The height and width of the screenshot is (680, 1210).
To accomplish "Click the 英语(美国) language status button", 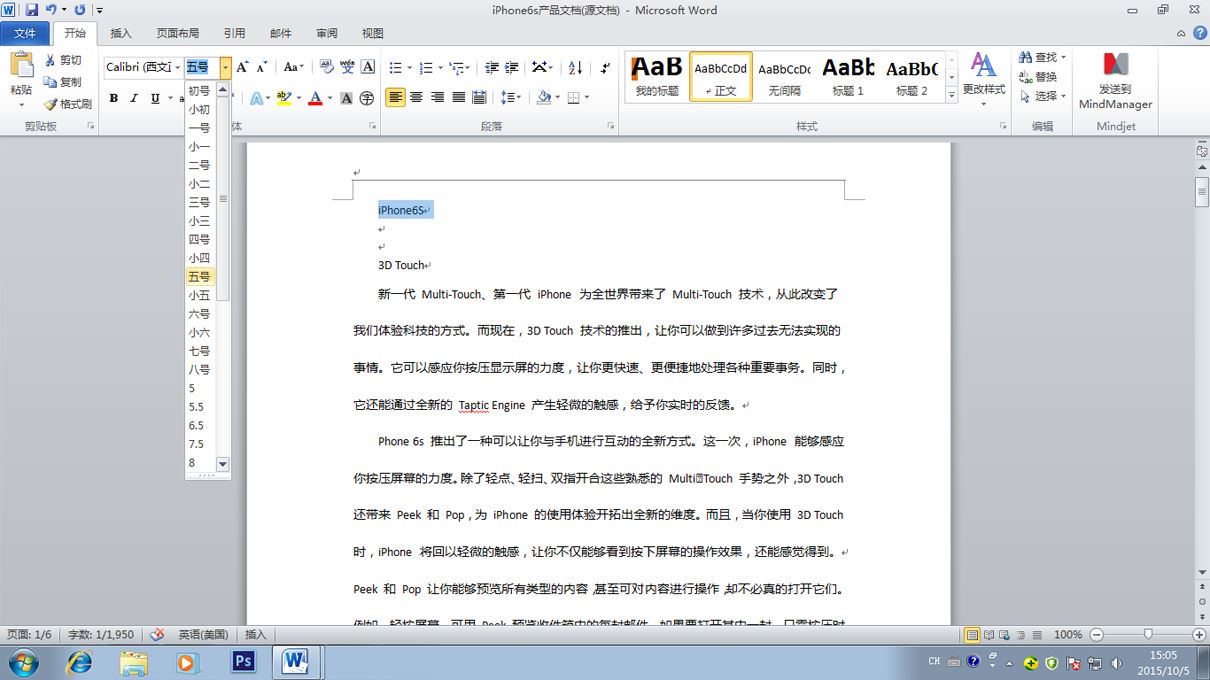I will pyautogui.click(x=203, y=634).
